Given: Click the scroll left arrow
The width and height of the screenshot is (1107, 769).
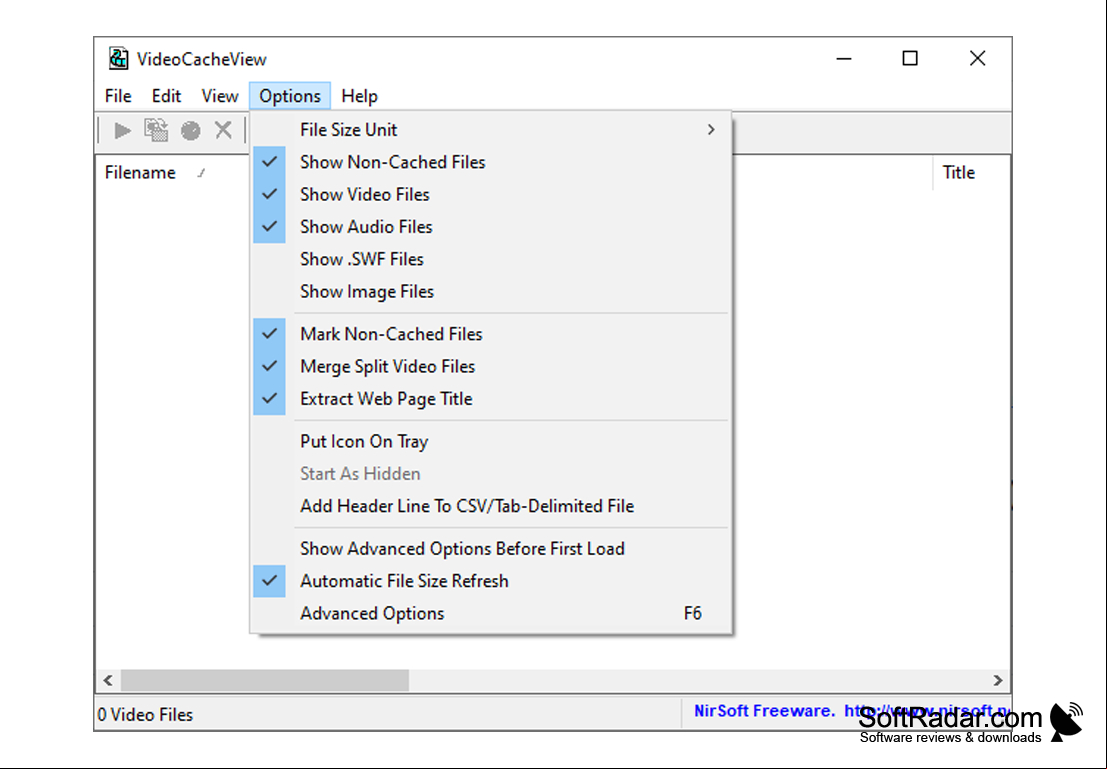Looking at the screenshot, I should pos(108,681).
